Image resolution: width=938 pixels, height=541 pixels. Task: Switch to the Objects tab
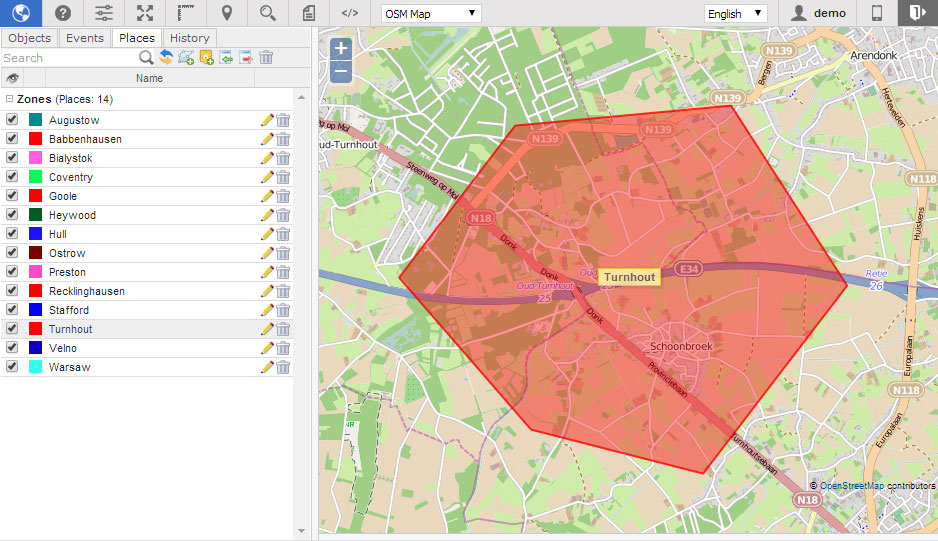29,38
